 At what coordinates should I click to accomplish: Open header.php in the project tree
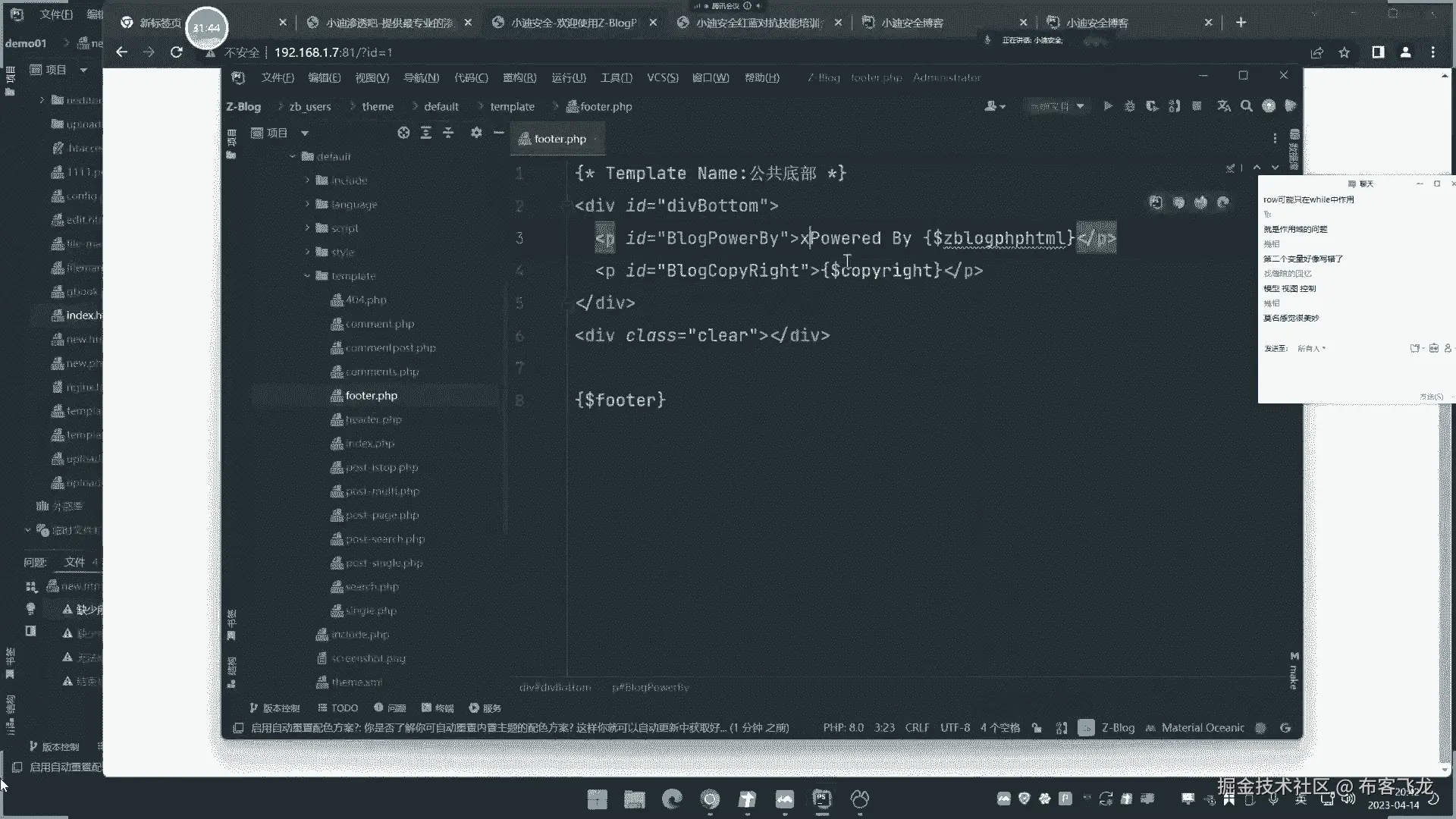tap(373, 419)
